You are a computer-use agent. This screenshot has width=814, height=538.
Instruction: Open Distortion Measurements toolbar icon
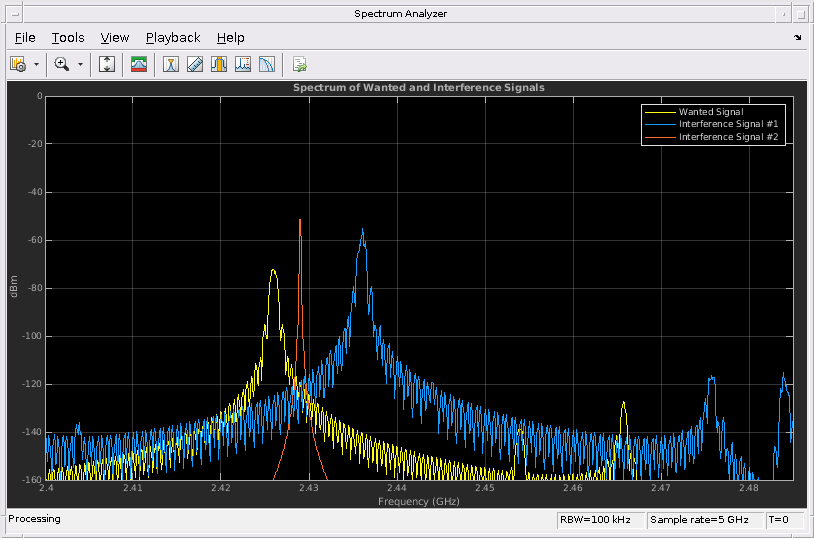coord(243,64)
